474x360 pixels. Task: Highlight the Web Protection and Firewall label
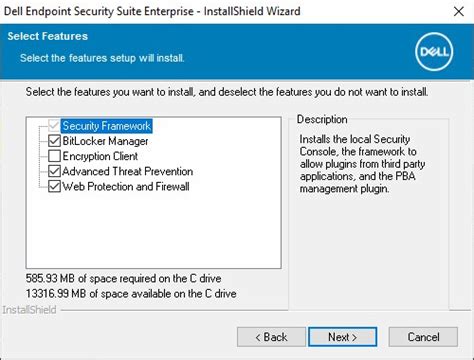(126, 186)
